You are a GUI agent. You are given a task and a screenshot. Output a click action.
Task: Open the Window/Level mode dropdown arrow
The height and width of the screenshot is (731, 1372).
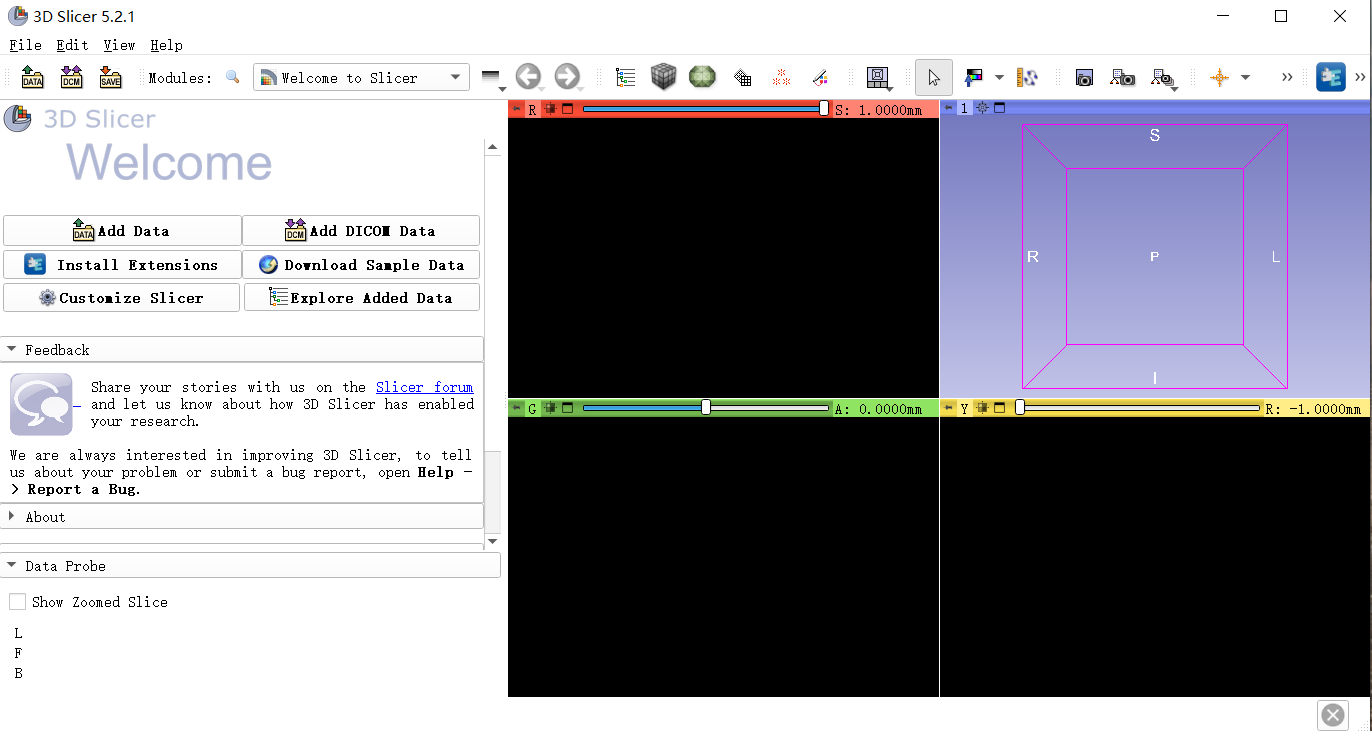[998, 77]
